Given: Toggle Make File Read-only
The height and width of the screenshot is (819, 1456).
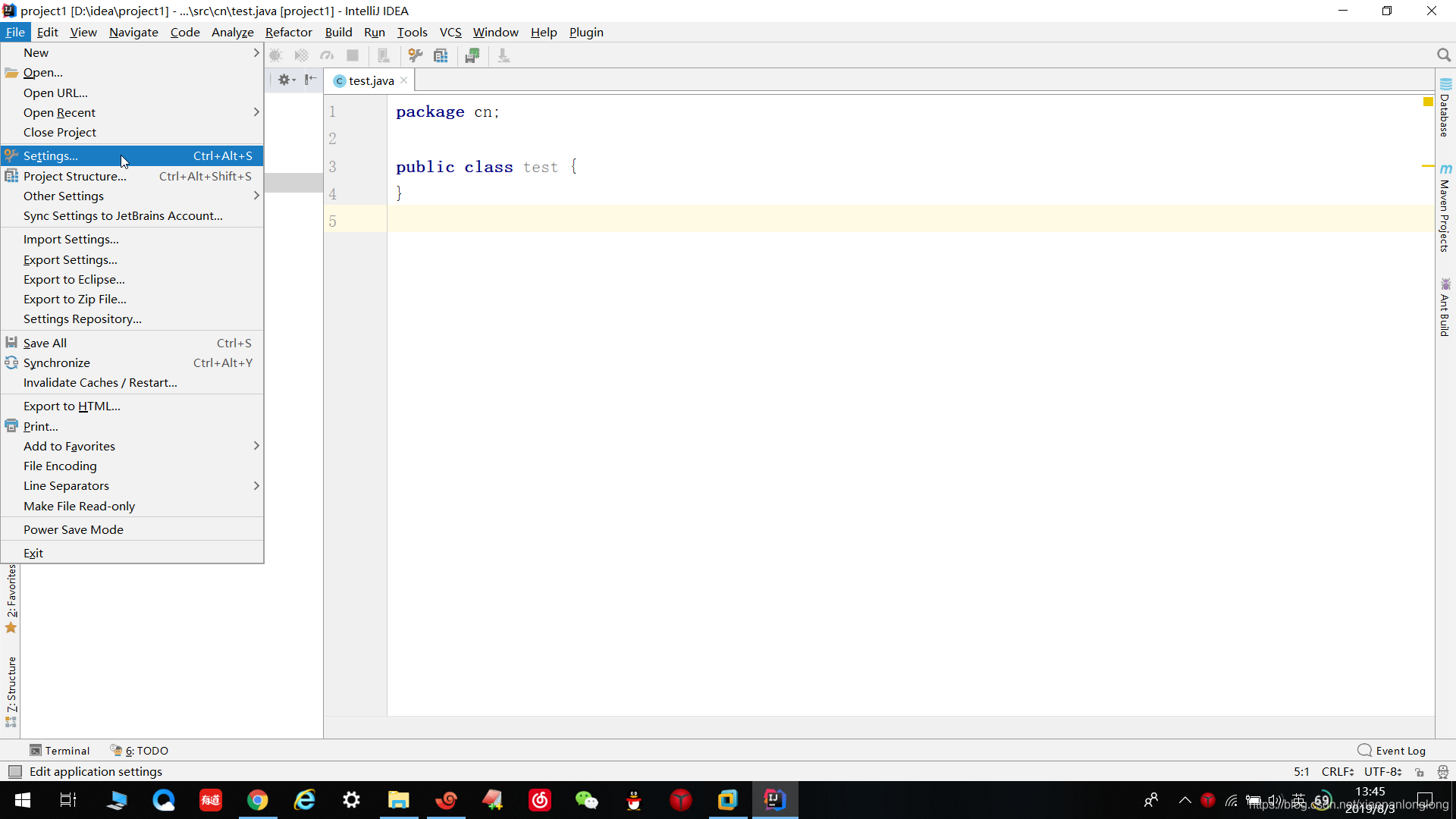Looking at the screenshot, I should click(x=132, y=506).
